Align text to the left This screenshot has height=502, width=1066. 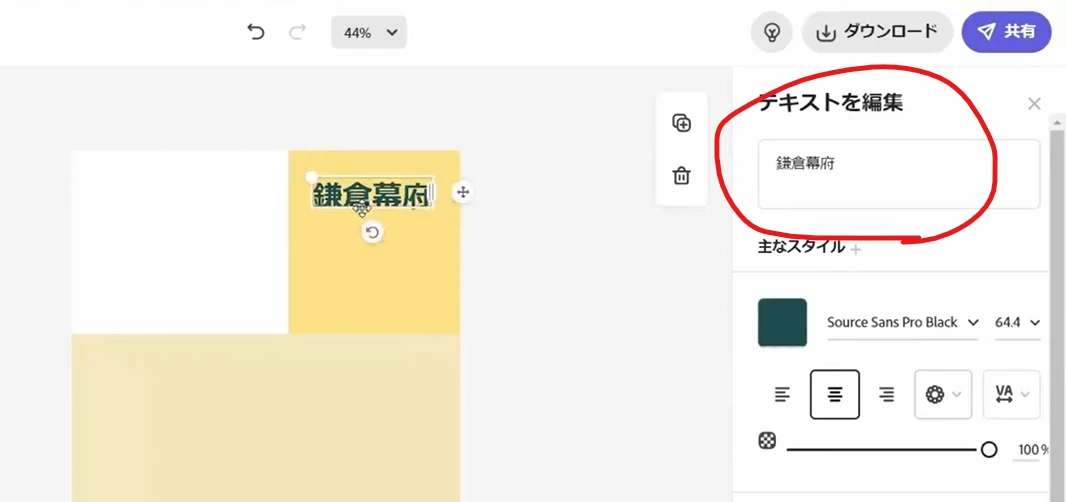(x=783, y=394)
